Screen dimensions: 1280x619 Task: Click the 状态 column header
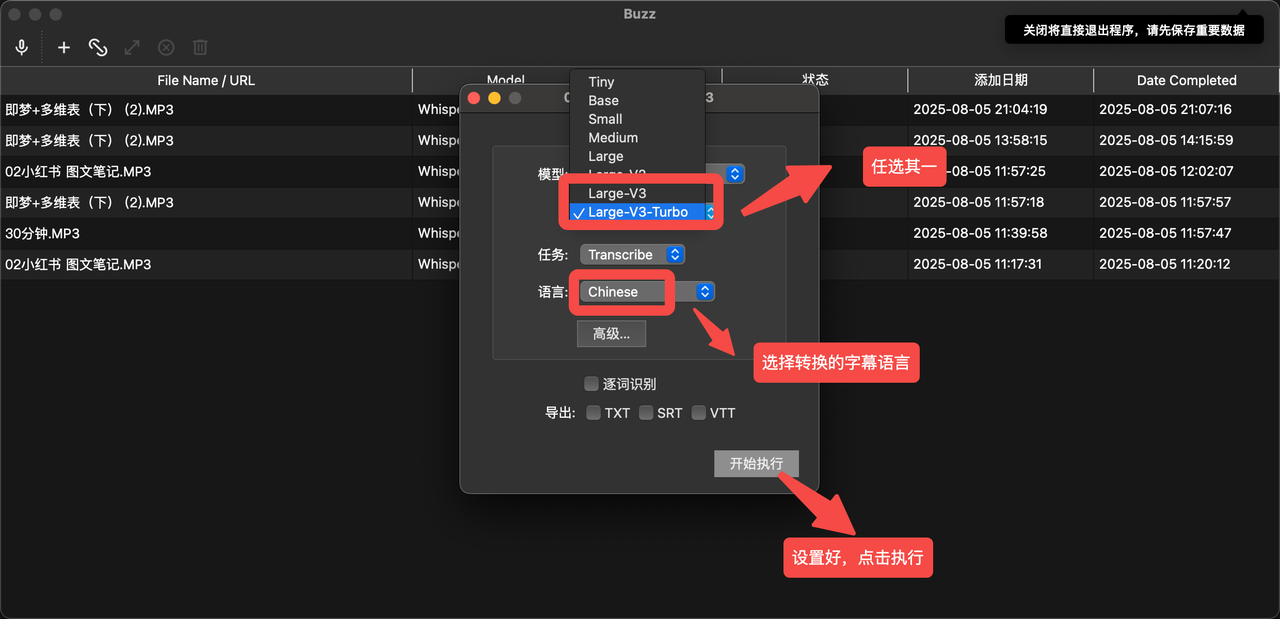pos(814,80)
